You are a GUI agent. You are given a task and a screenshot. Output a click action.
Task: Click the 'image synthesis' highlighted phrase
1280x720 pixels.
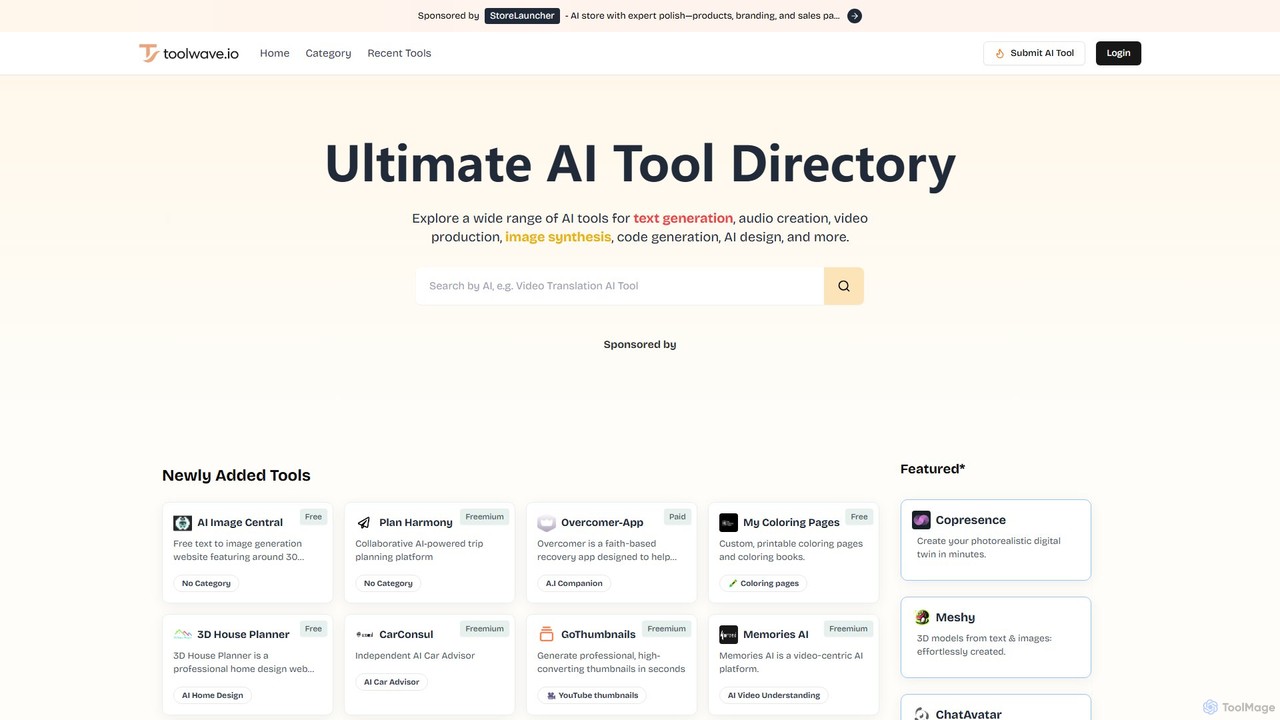point(558,237)
